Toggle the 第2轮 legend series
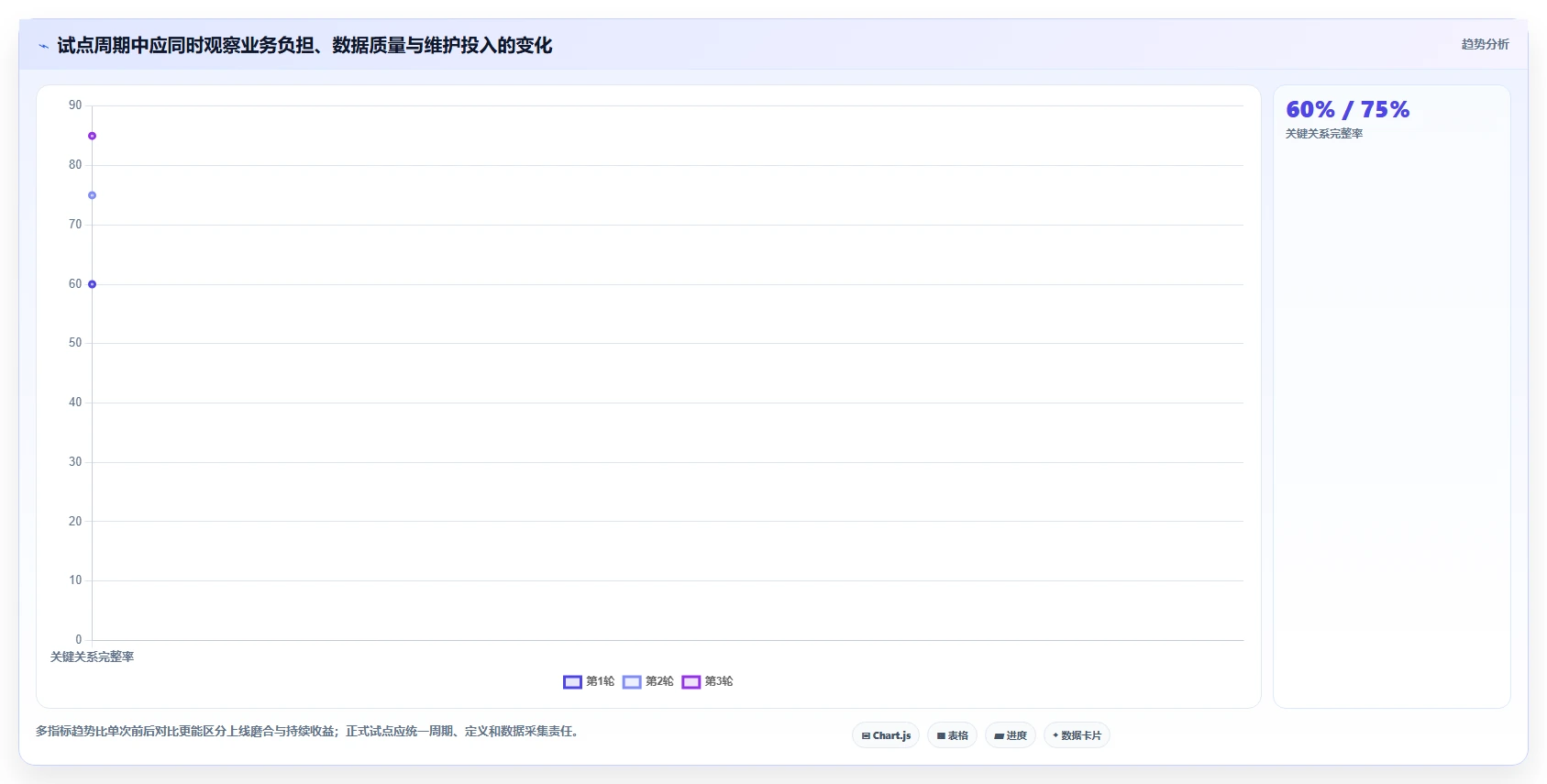This screenshot has width=1547, height=784. (x=648, y=681)
